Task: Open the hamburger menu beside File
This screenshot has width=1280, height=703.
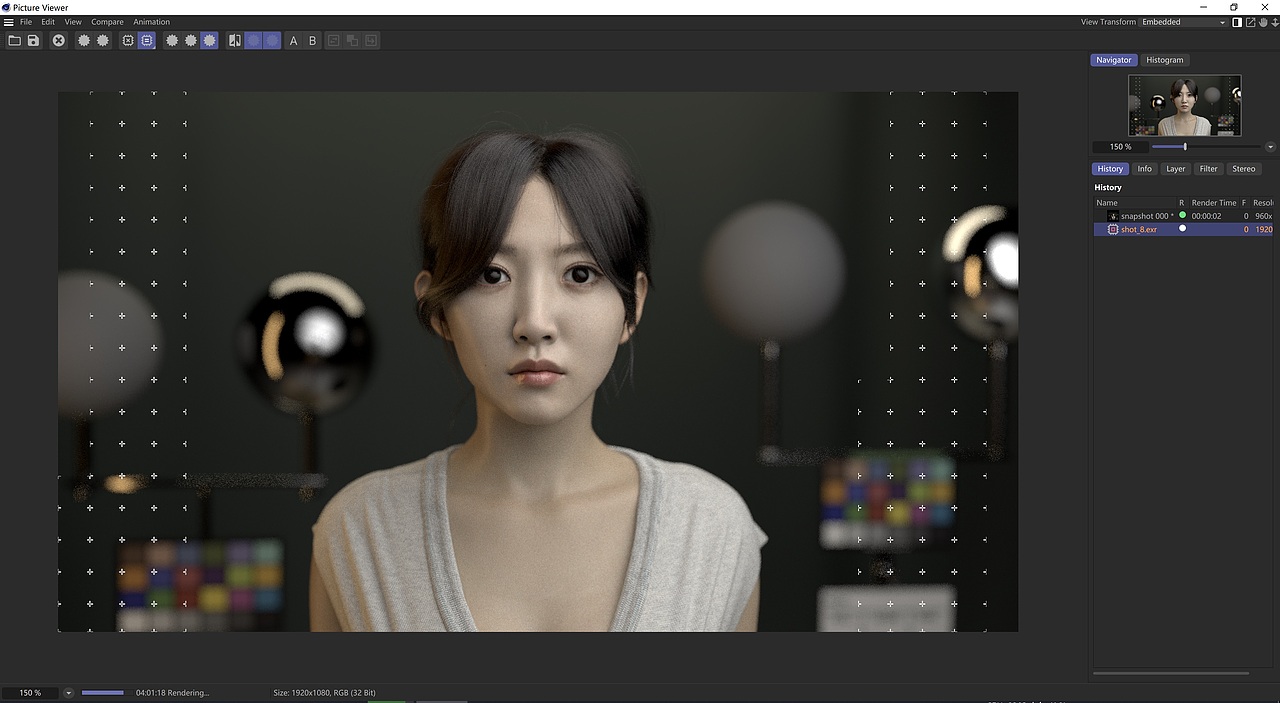Action: click(x=8, y=22)
